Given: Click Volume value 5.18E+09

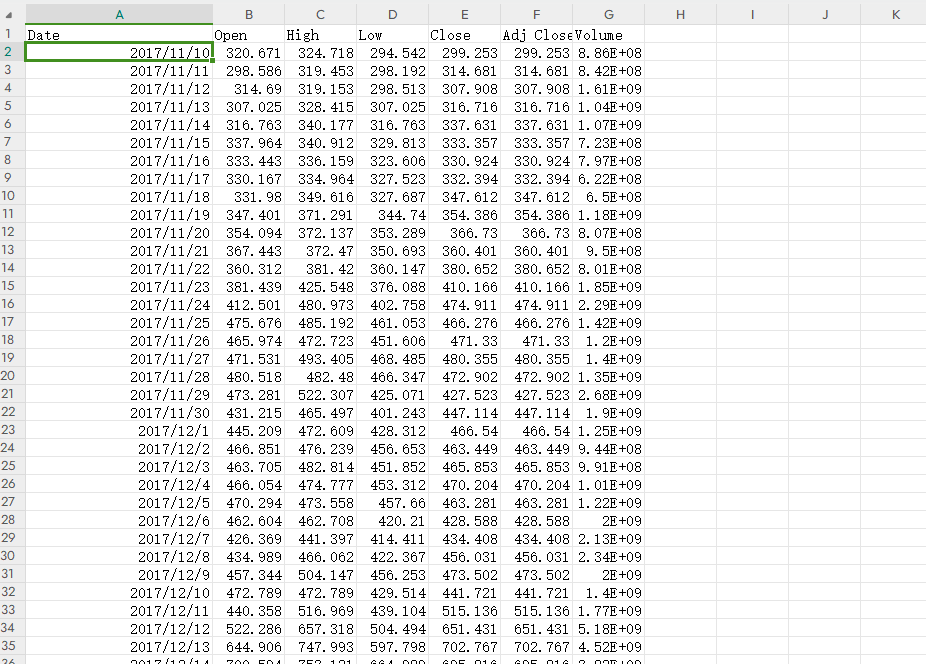Looking at the screenshot, I should click(x=609, y=629).
